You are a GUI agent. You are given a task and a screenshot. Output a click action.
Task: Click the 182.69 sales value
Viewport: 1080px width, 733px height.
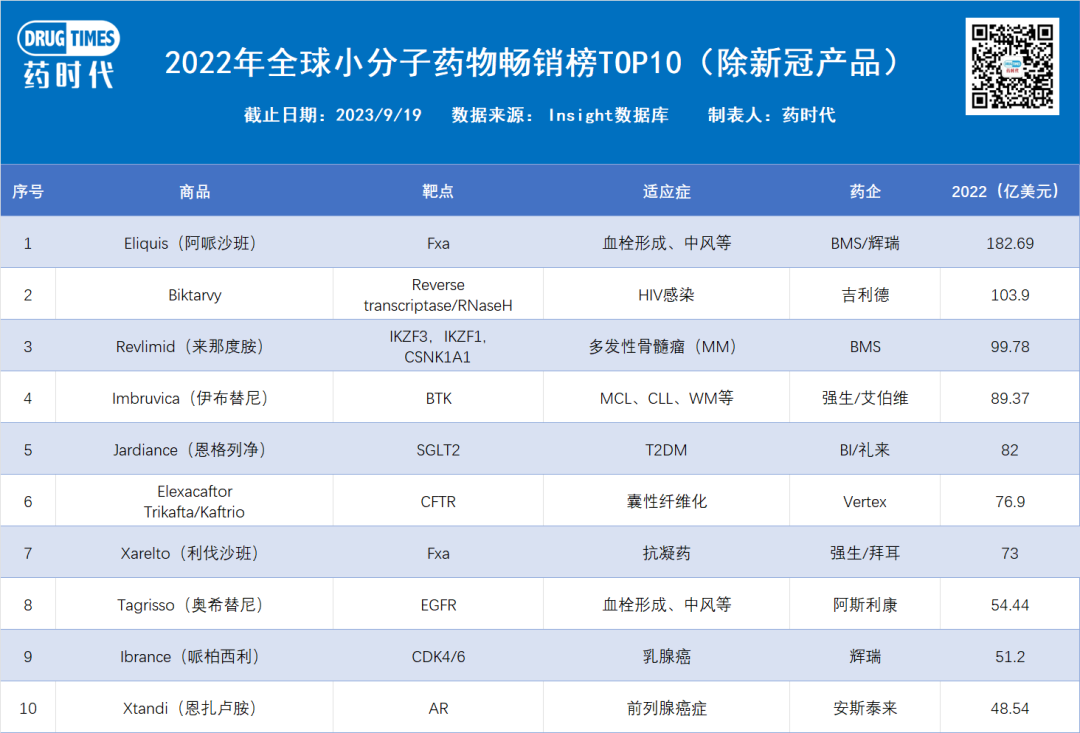1010,243
